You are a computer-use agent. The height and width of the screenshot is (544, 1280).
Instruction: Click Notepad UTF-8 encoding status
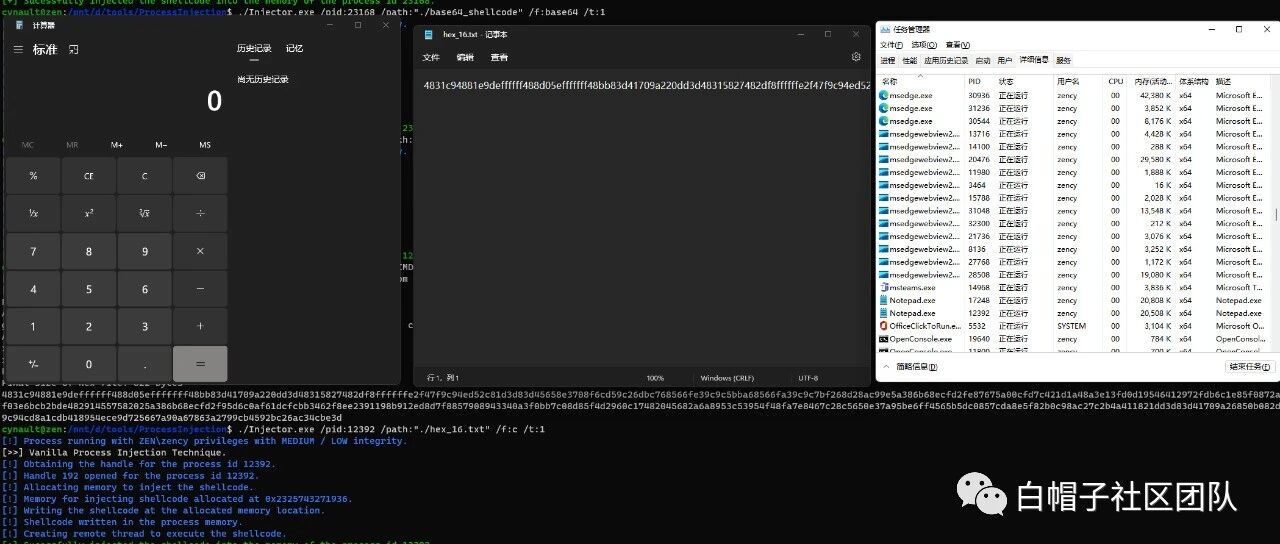click(809, 378)
